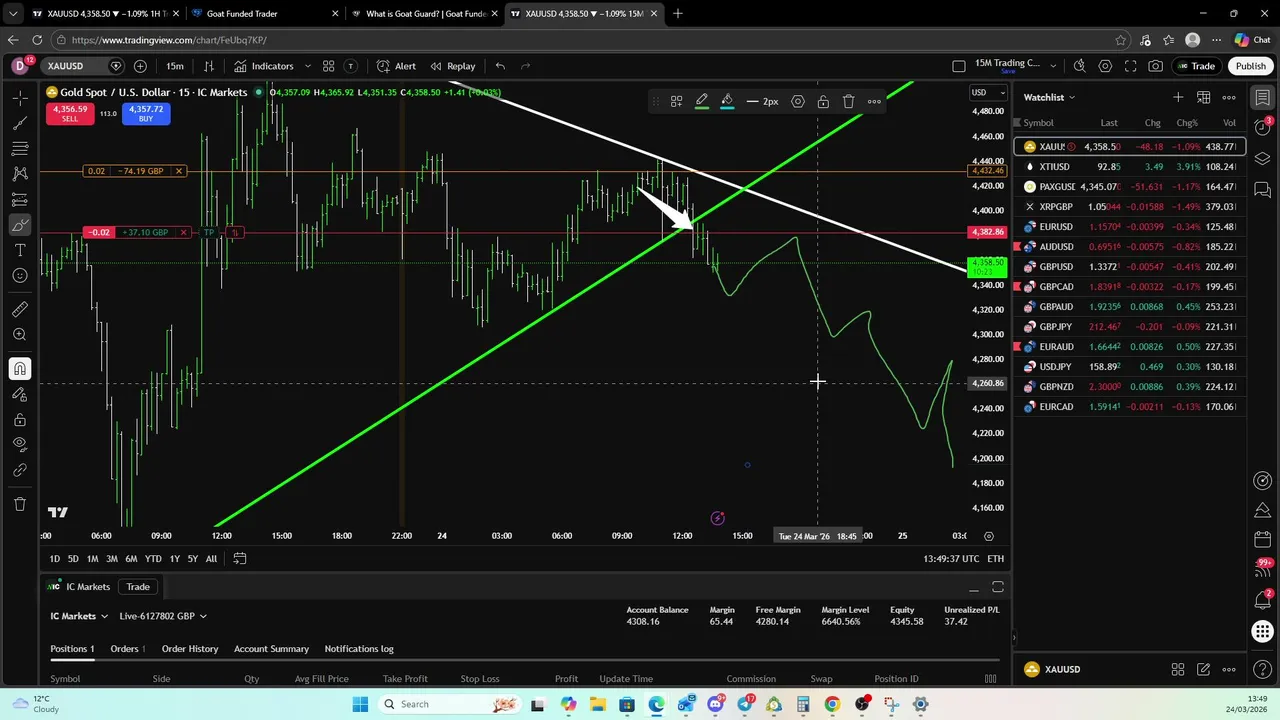
Task: Open the Fibonacci and Gann tools
Action: [x=20, y=149]
